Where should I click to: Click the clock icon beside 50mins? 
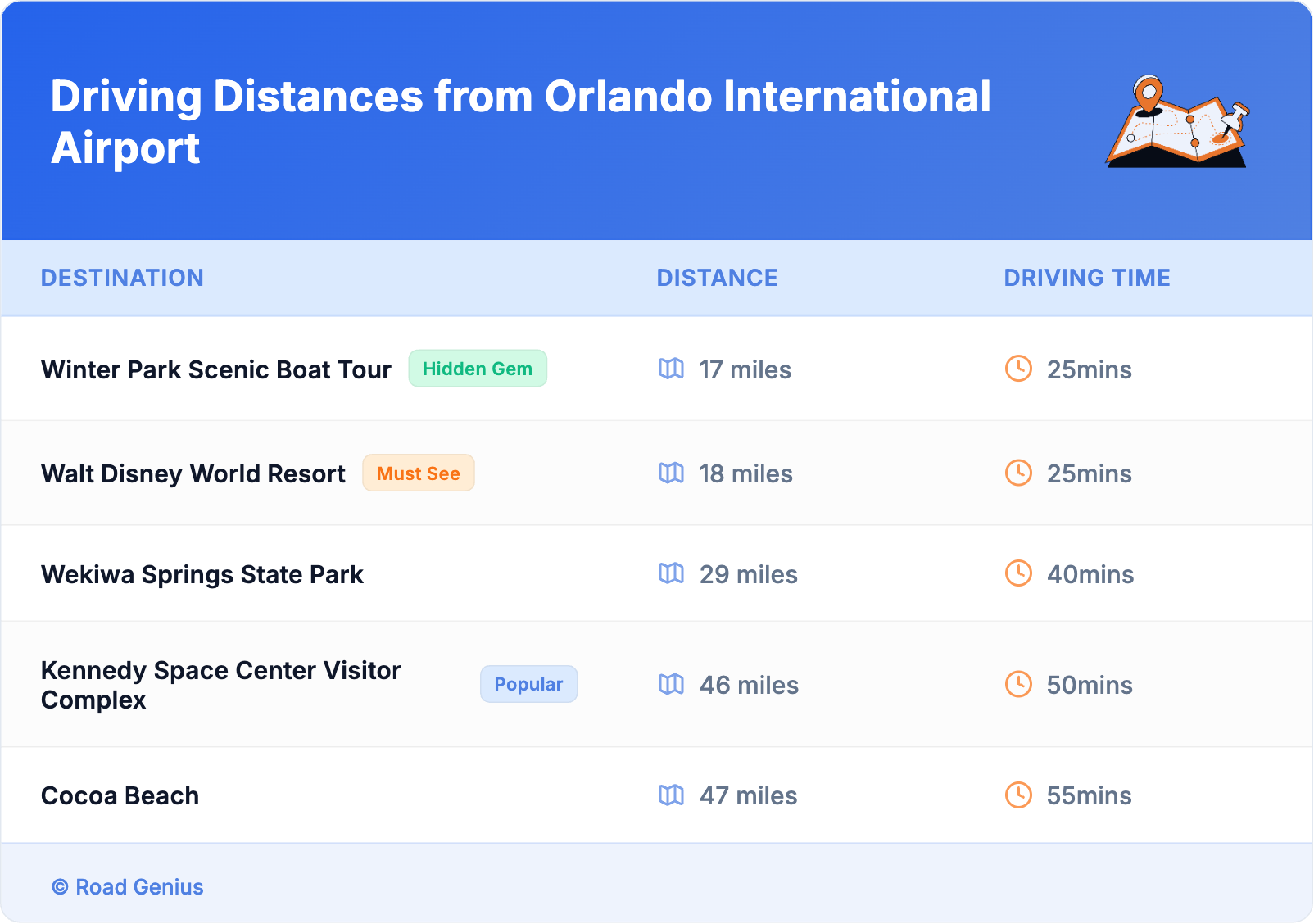(x=1018, y=684)
